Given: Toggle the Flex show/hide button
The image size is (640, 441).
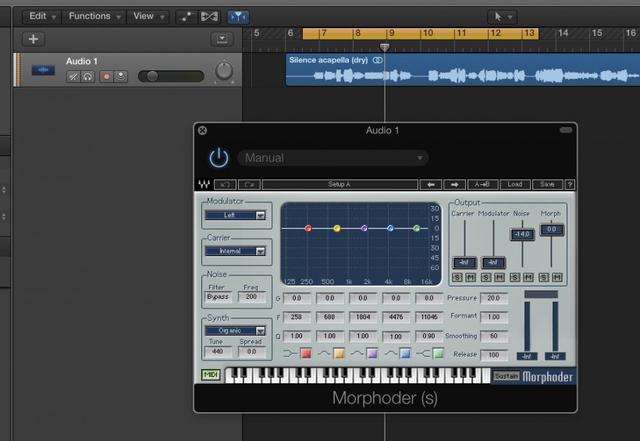Looking at the screenshot, I should 209,16.
